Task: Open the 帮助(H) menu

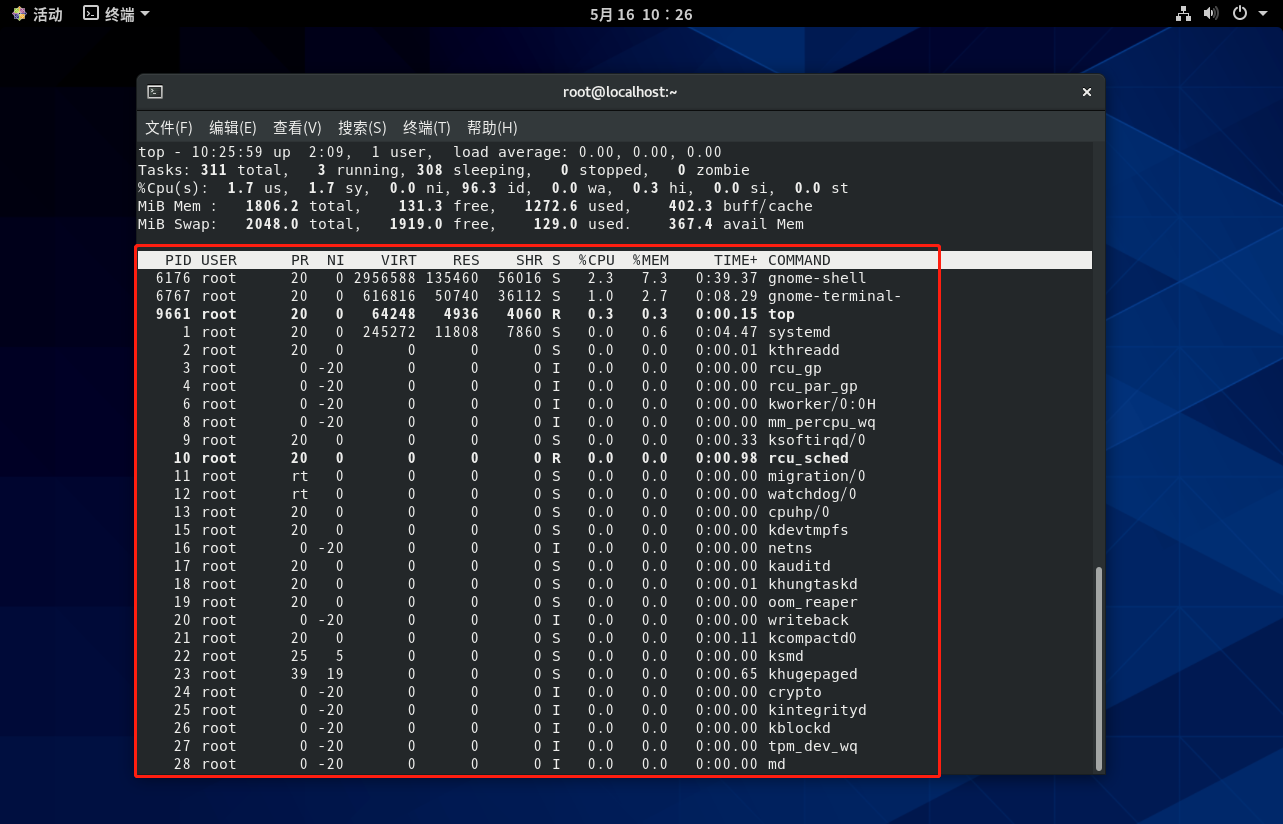Action: [x=492, y=128]
